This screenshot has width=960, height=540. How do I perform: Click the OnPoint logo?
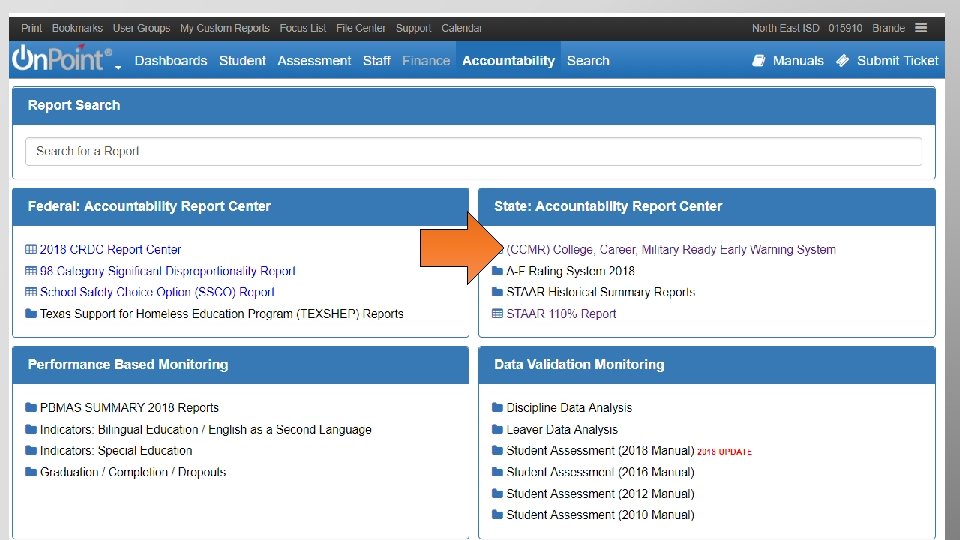tap(62, 58)
